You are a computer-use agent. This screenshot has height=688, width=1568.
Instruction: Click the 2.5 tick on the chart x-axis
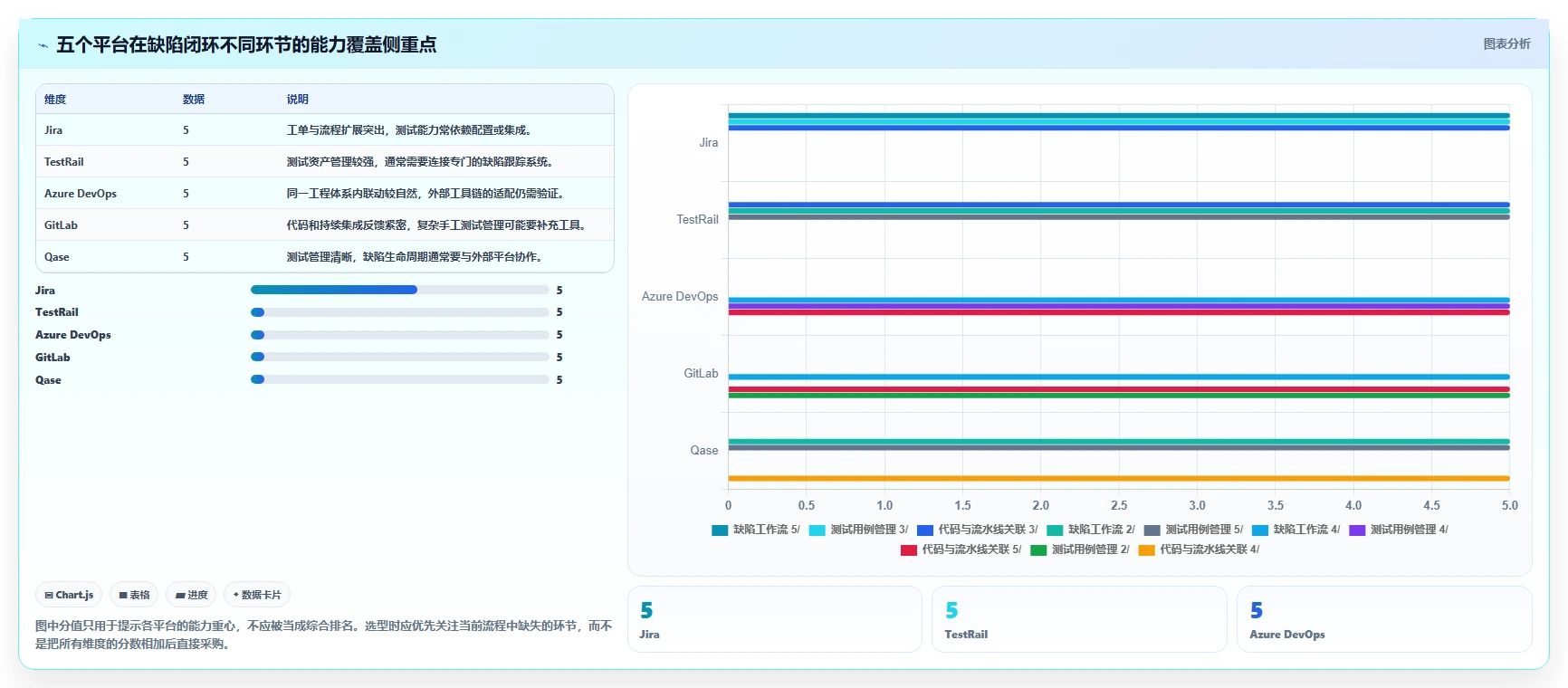[1119, 506]
